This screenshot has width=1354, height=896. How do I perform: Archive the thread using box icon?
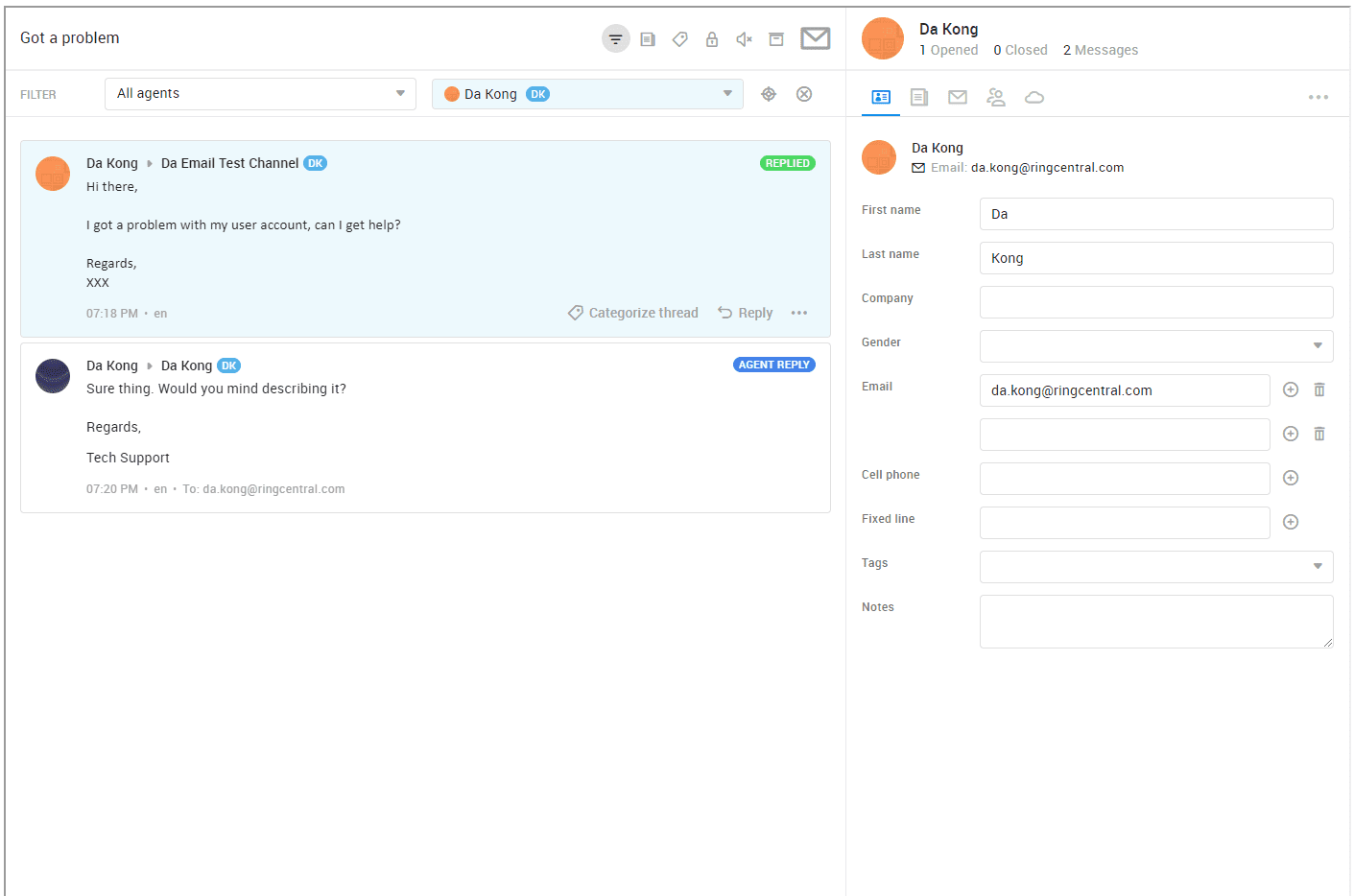pos(776,39)
